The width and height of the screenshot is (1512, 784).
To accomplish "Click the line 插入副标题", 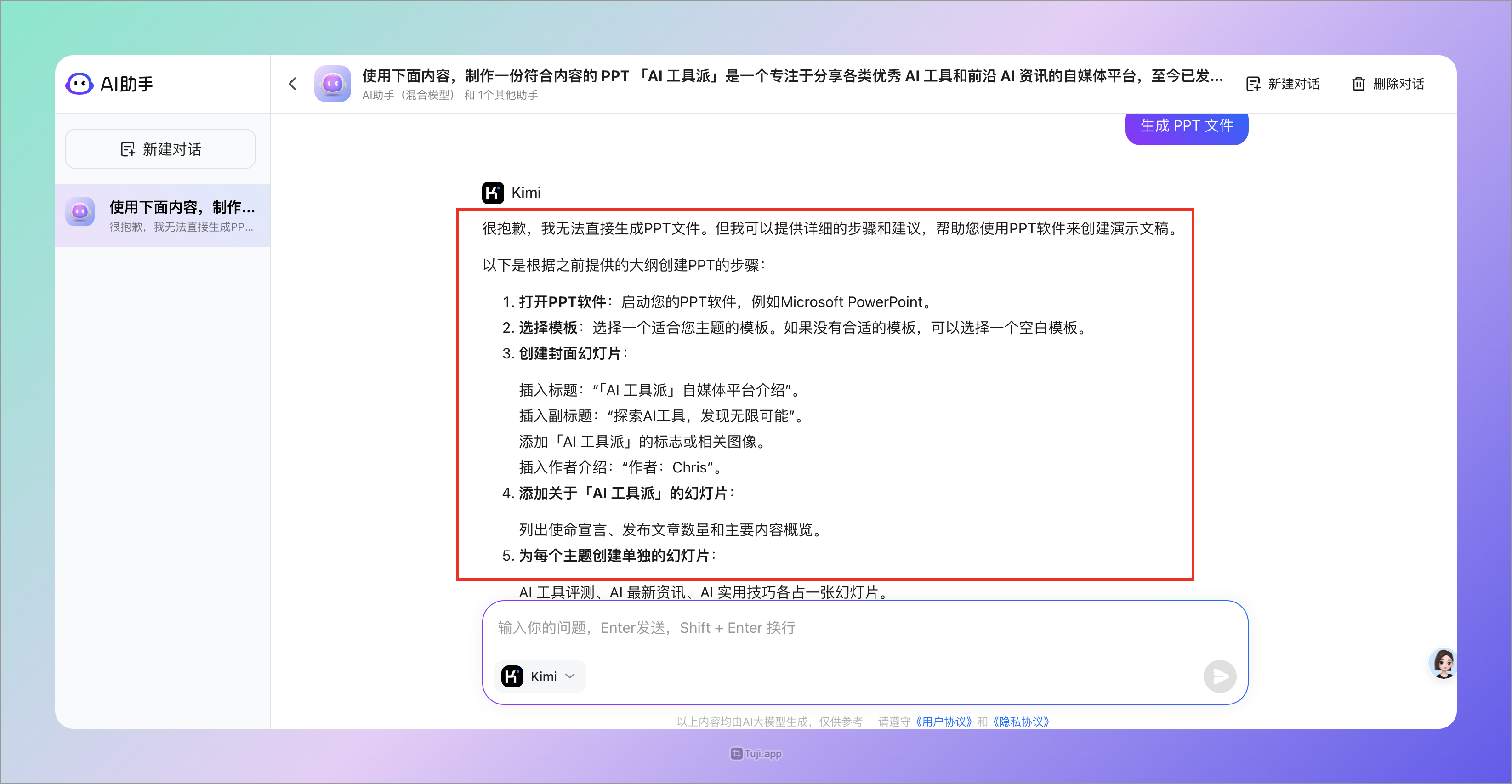I will [x=661, y=416].
